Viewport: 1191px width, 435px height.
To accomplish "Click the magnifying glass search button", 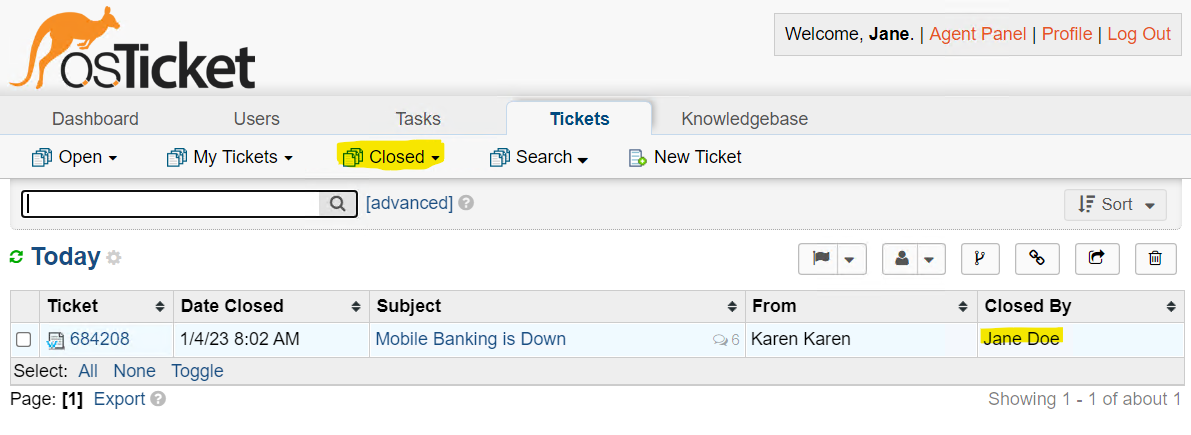I will point(338,204).
